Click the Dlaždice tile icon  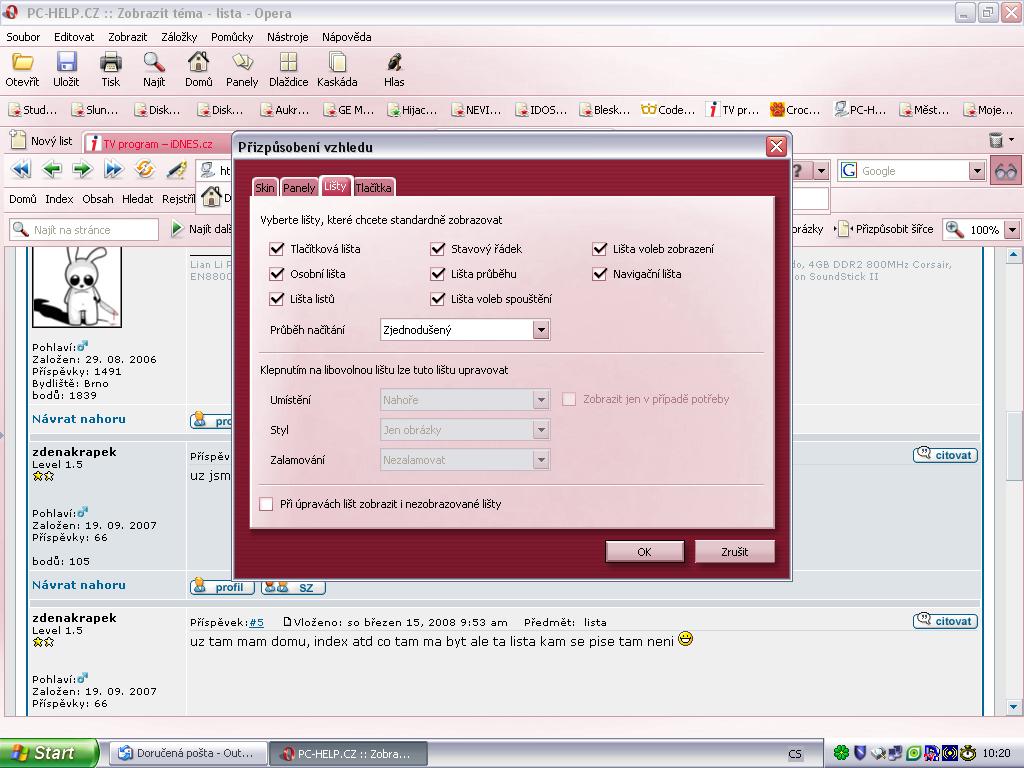pos(288,63)
